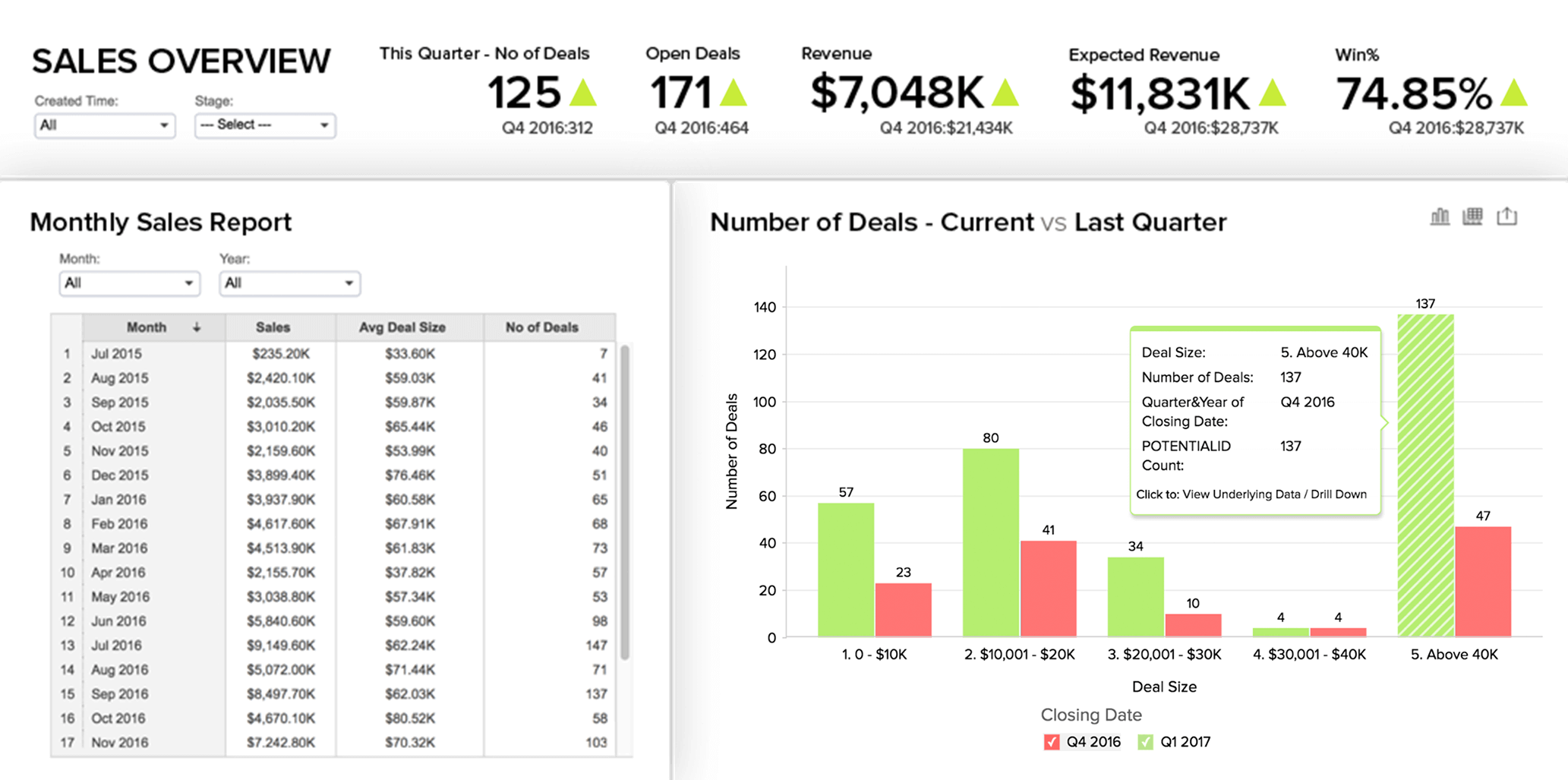This screenshot has width=1568, height=780.
Task: Select the striped Above 40K bar in the chart
Action: pos(1424,471)
